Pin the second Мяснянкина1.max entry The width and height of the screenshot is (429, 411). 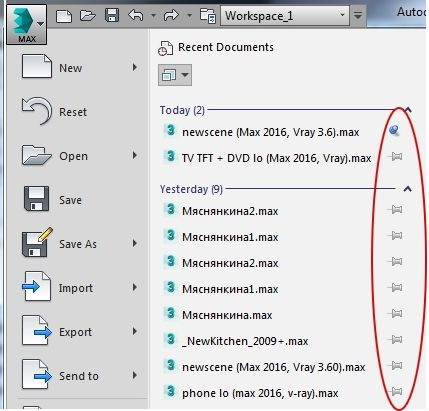point(395,287)
